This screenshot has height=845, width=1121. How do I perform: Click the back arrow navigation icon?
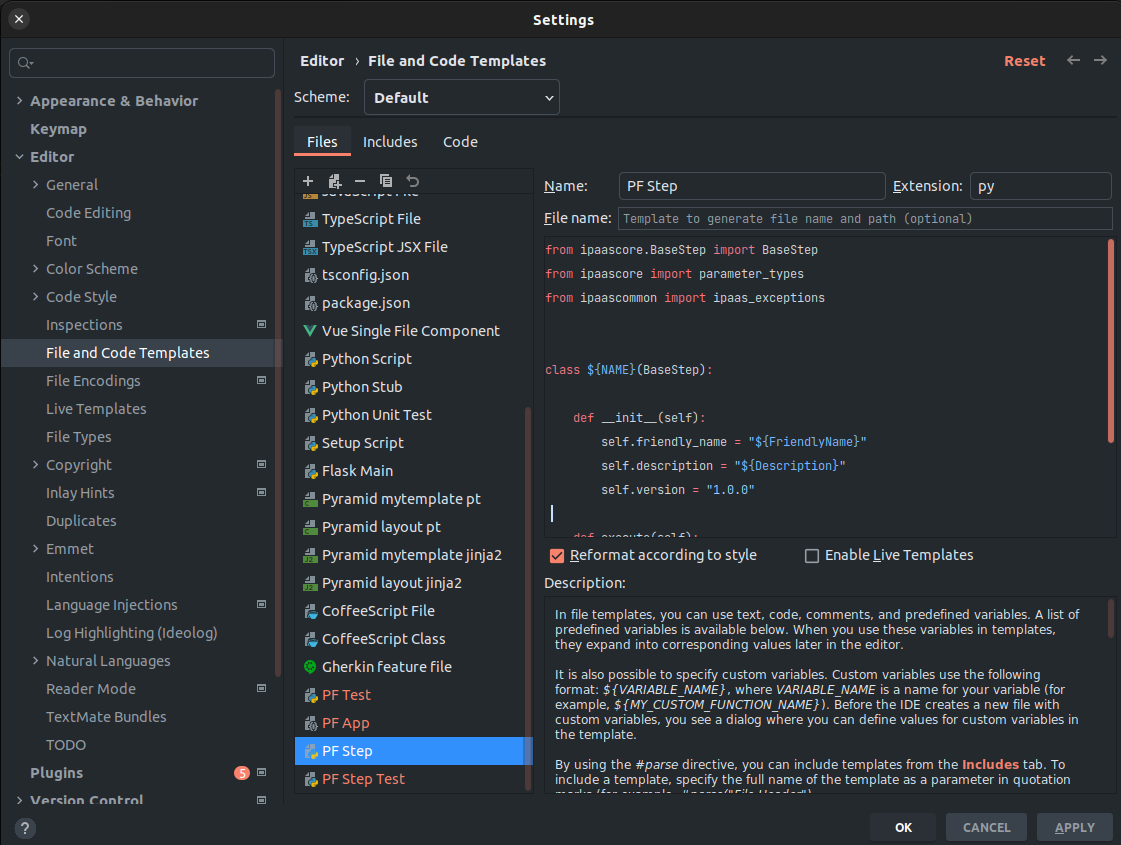(1073, 61)
